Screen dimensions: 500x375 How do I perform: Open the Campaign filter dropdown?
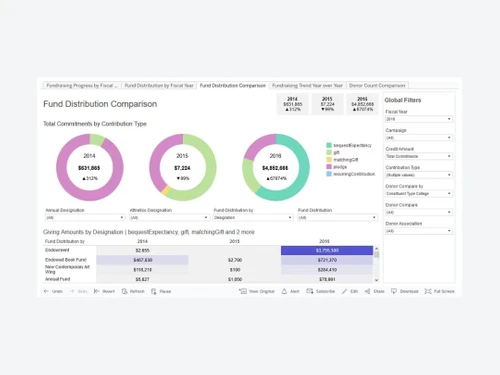pyautogui.click(x=419, y=138)
